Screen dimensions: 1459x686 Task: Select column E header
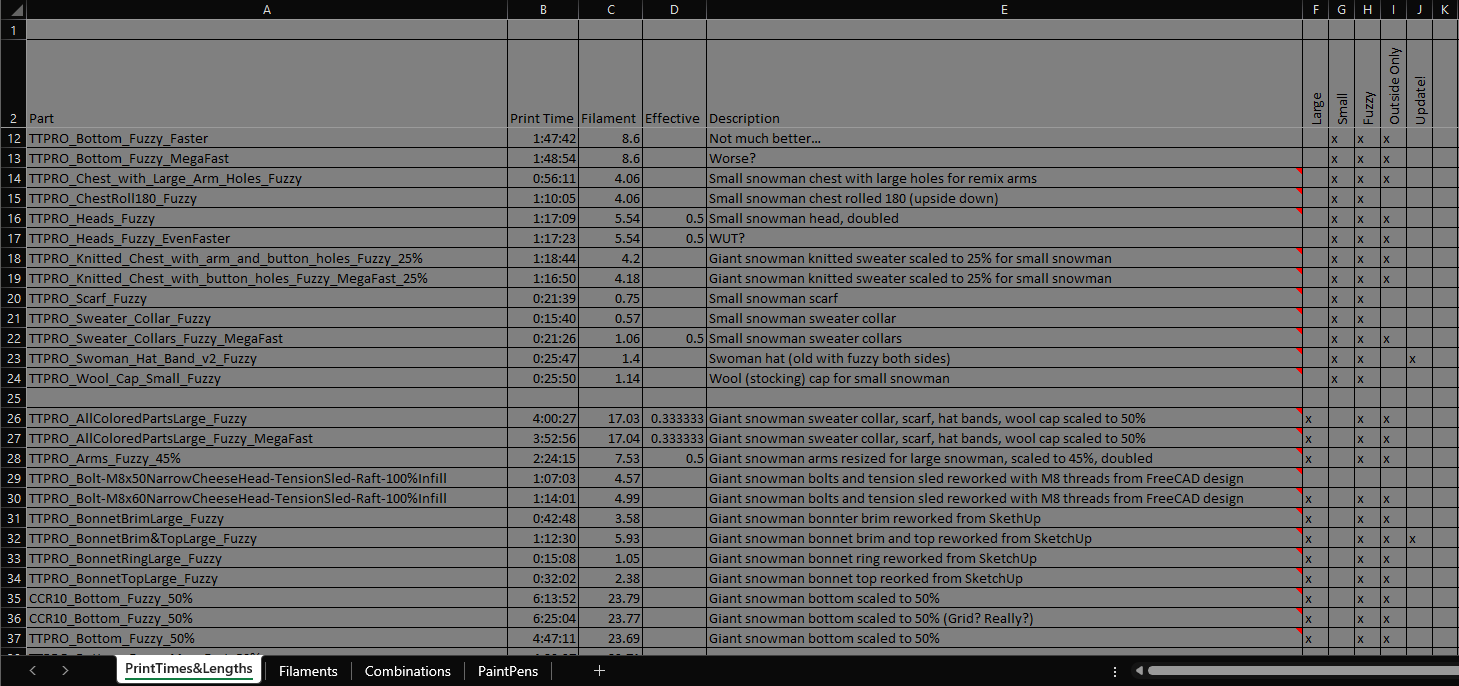tap(1004, 9)
